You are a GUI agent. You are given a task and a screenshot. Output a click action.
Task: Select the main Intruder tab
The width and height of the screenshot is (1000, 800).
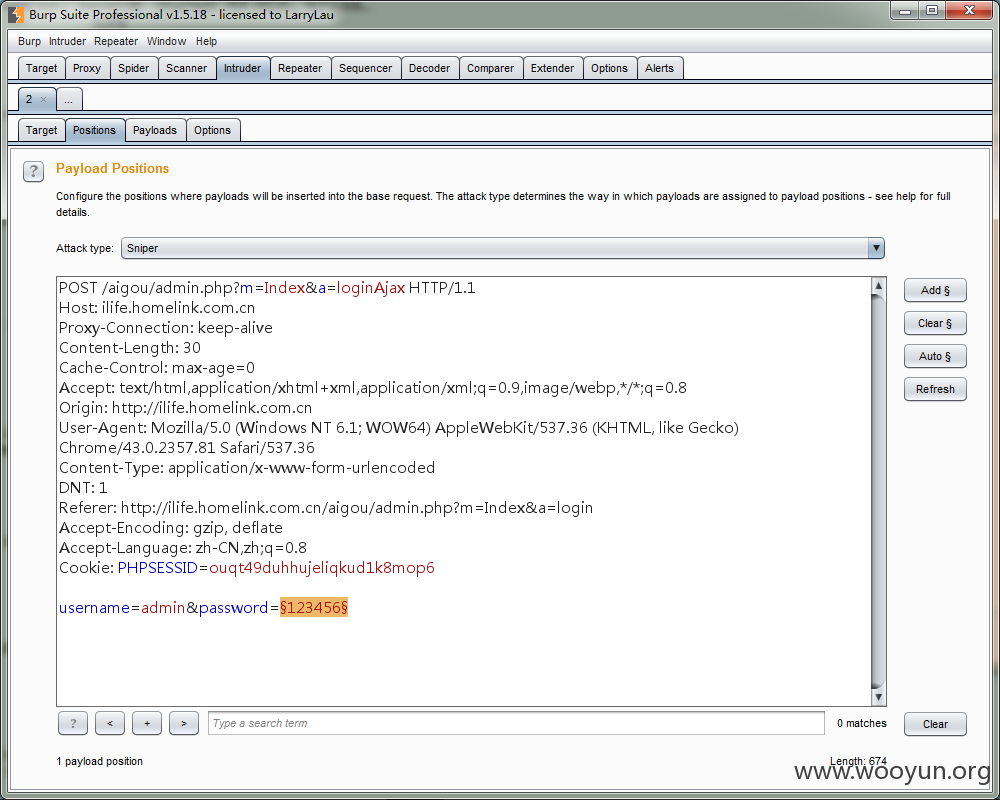click(x=242, y=68)
